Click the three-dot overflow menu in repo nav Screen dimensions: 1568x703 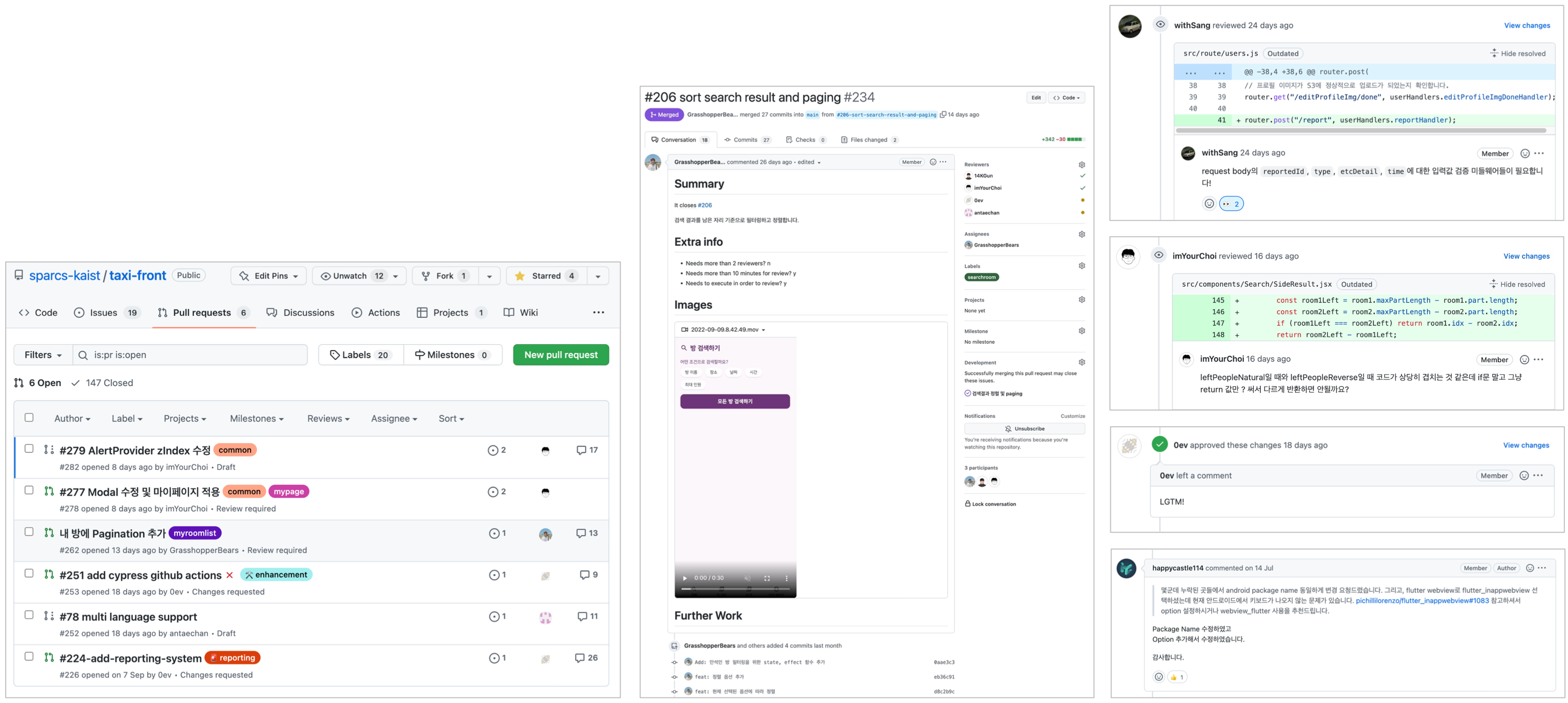(598, 313)
